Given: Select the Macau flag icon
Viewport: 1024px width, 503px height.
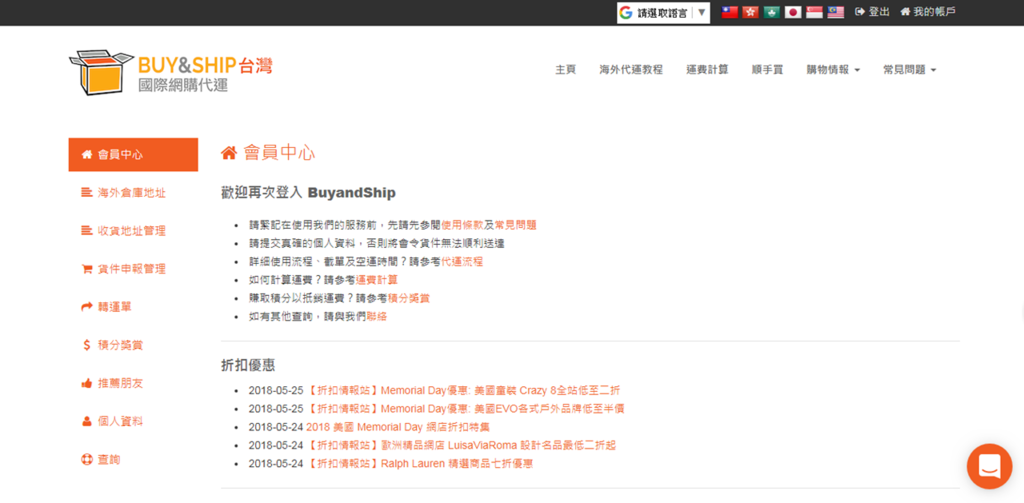Looking at the screenshot, I should [772, 12].
